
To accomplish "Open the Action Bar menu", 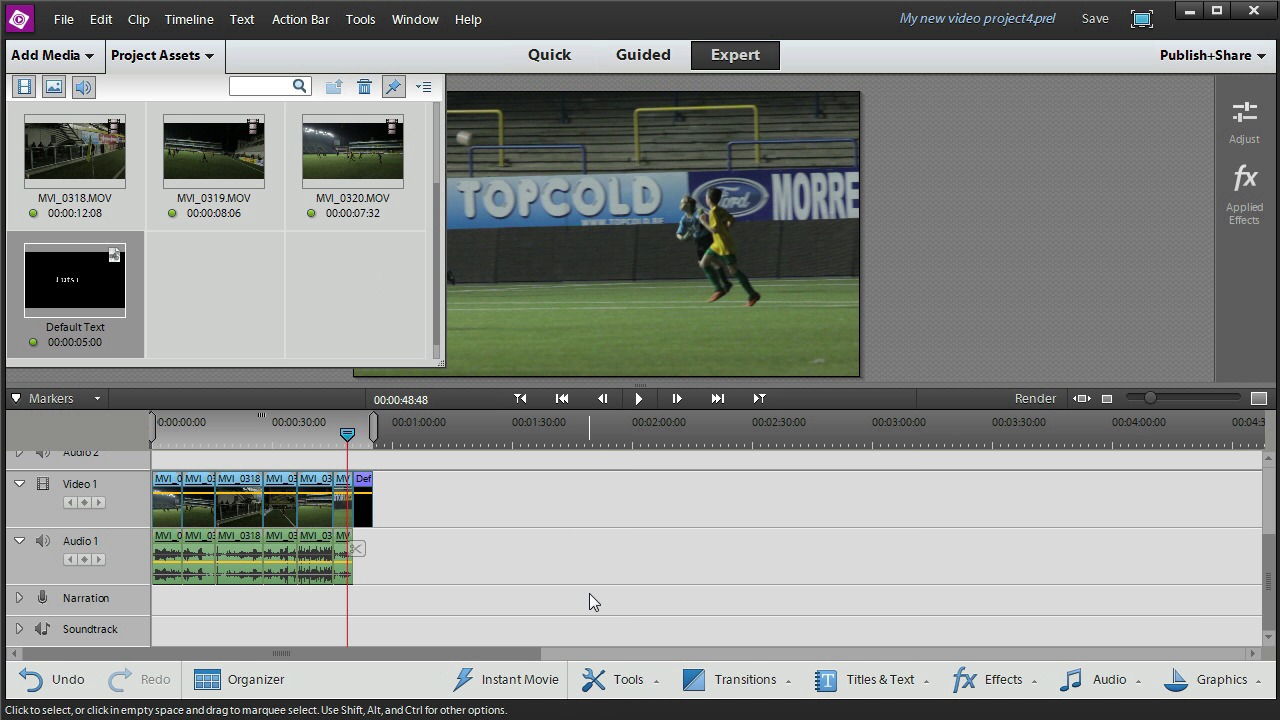I will [300, 19].
